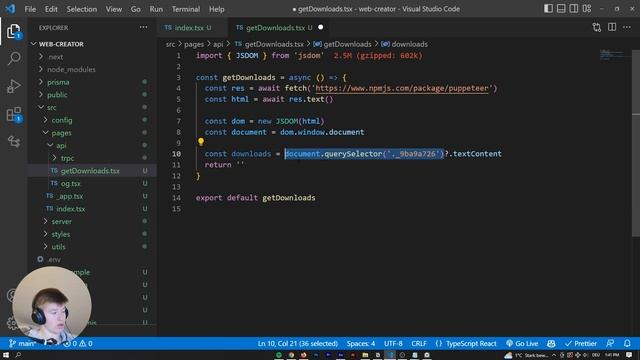This screenshot has width=640, height=360.
Task: Click unsaved dot on getDownloads.tsx tab
Action: [320, 27]
